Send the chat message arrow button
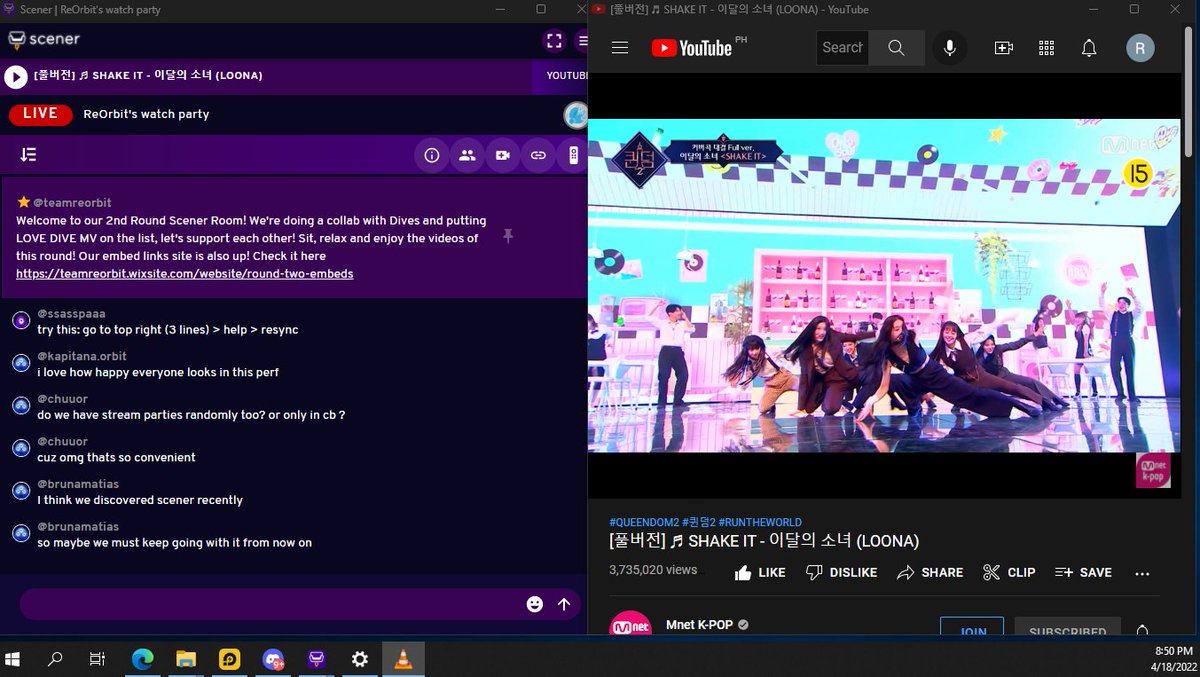This screenshot has width=1200, height=677. point(564,604)
